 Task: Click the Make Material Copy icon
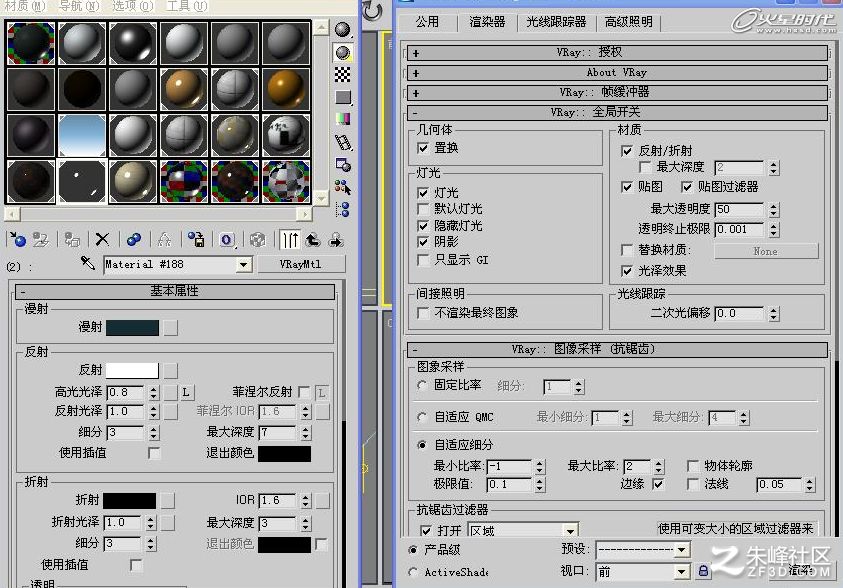click(133, 239)
